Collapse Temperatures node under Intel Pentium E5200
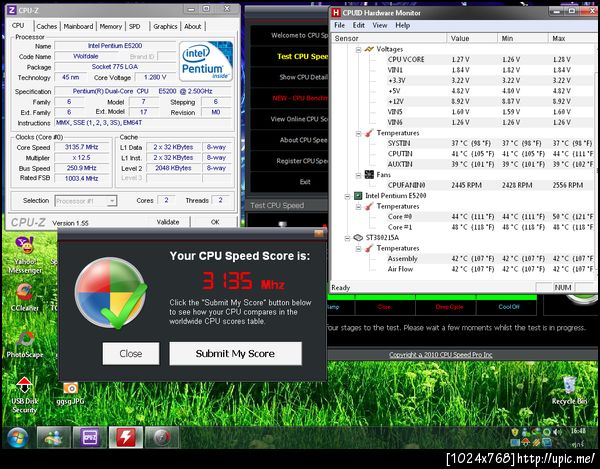 coord(359,207)
